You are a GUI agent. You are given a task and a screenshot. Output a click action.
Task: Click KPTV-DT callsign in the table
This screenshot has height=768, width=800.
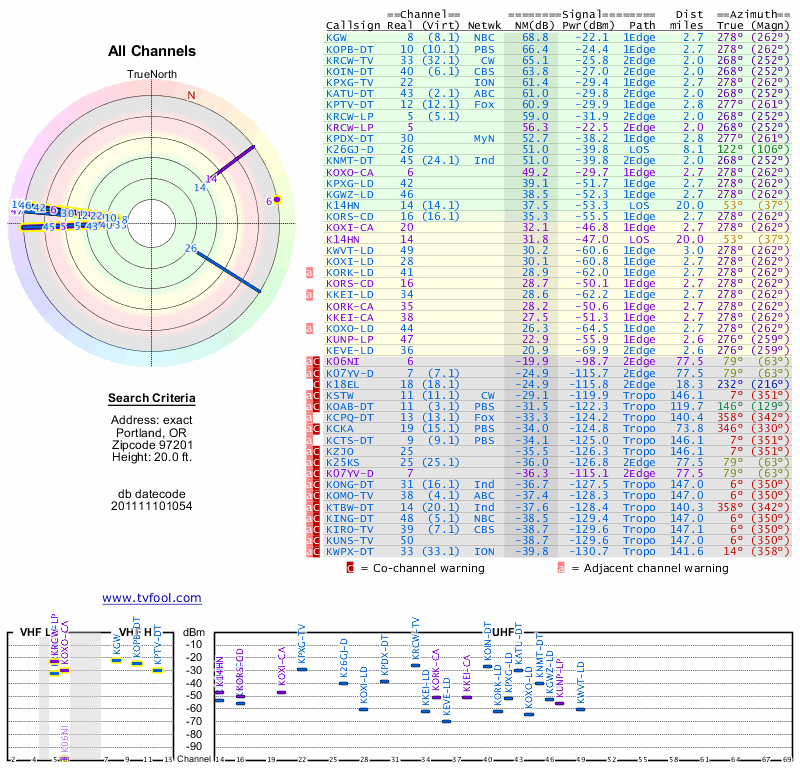coord(350,105)
